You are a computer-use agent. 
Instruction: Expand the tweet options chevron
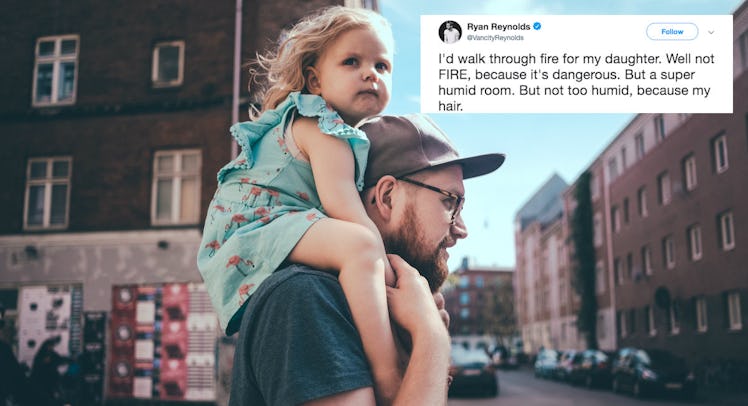[711, 32]
